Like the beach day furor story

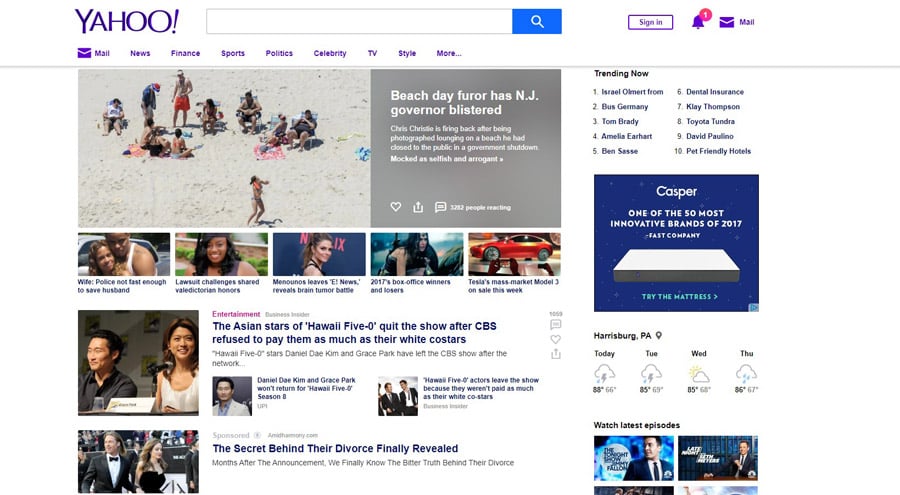[x=396, y=207]
